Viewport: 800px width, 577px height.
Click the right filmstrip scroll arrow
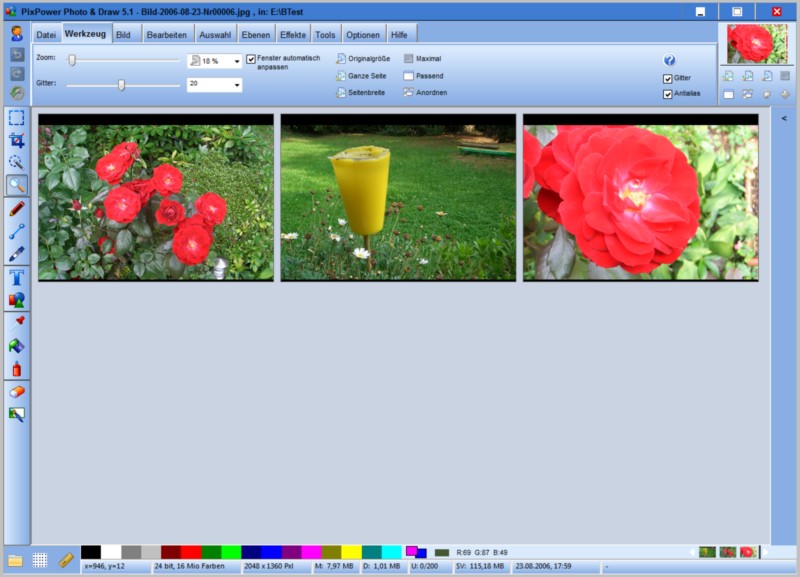point(765,552)
